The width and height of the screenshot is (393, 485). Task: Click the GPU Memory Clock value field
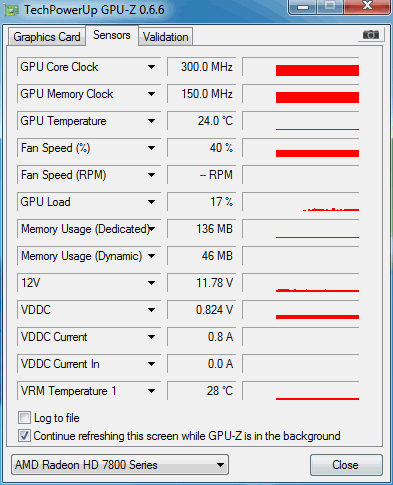[x=202, y=94]
